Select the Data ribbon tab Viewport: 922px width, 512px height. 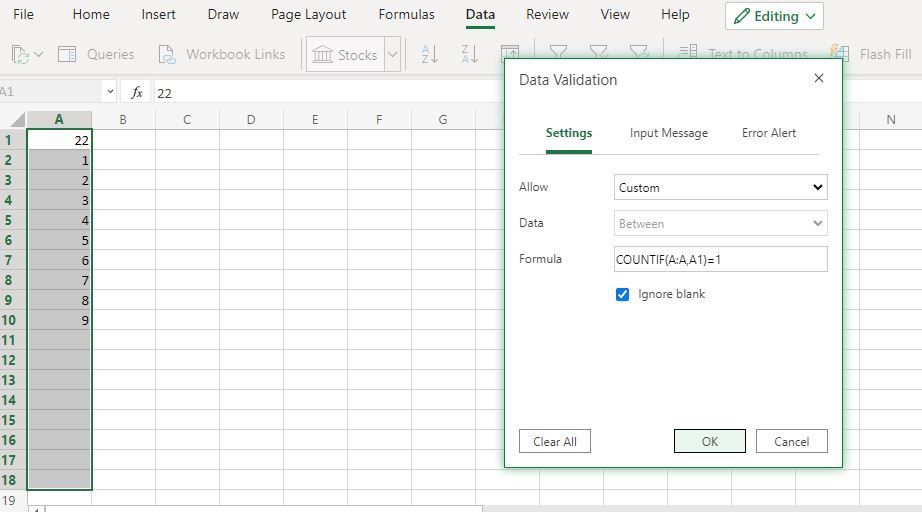pyautogui.click(x=480, y=15)
